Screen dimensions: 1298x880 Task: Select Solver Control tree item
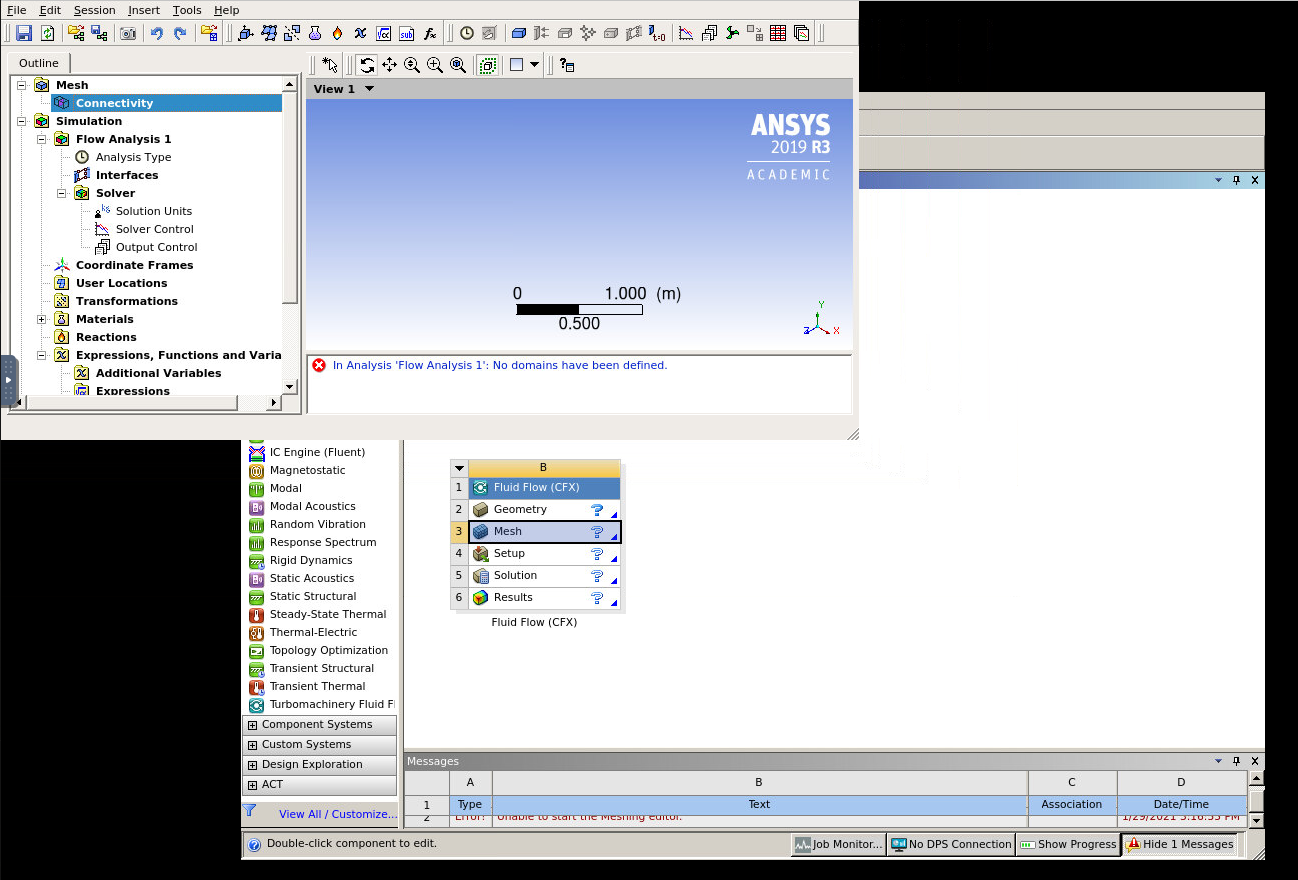155,229
